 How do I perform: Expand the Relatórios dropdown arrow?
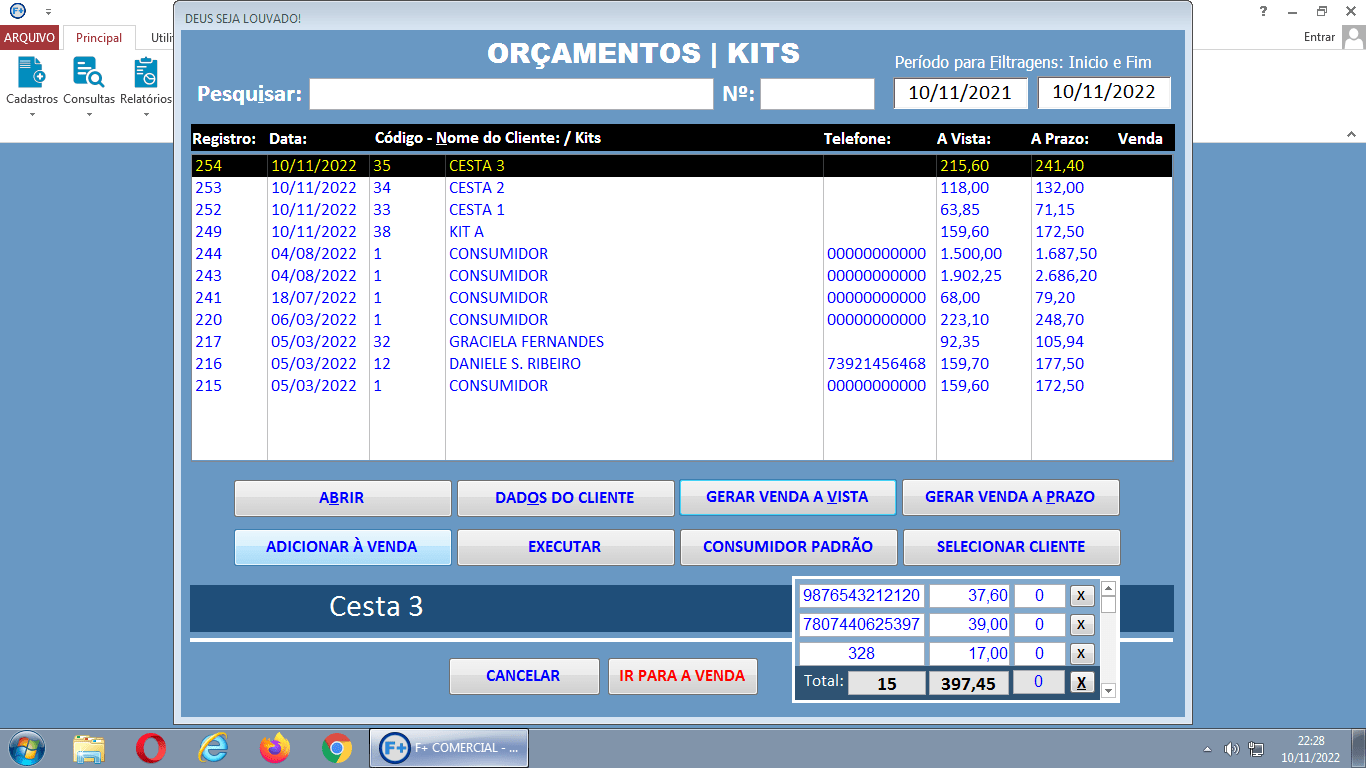click(146, 114)
